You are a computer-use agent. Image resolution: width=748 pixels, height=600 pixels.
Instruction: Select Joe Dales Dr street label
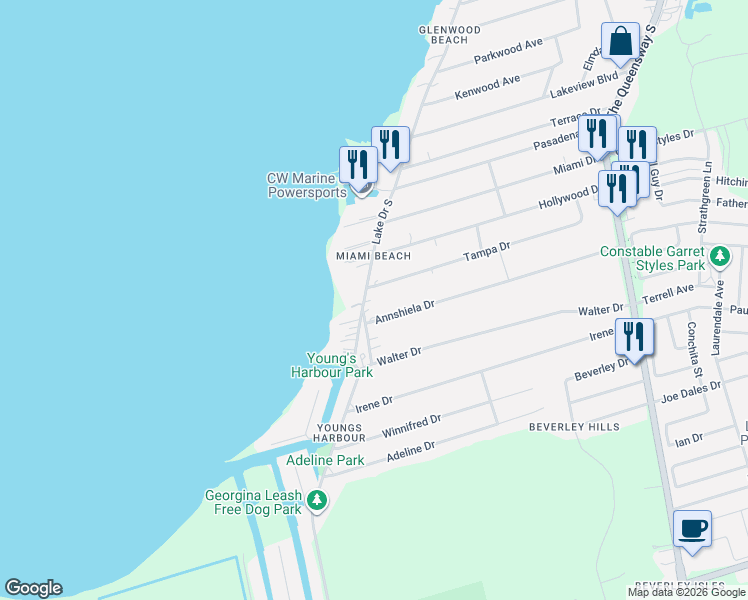[691, 392]
